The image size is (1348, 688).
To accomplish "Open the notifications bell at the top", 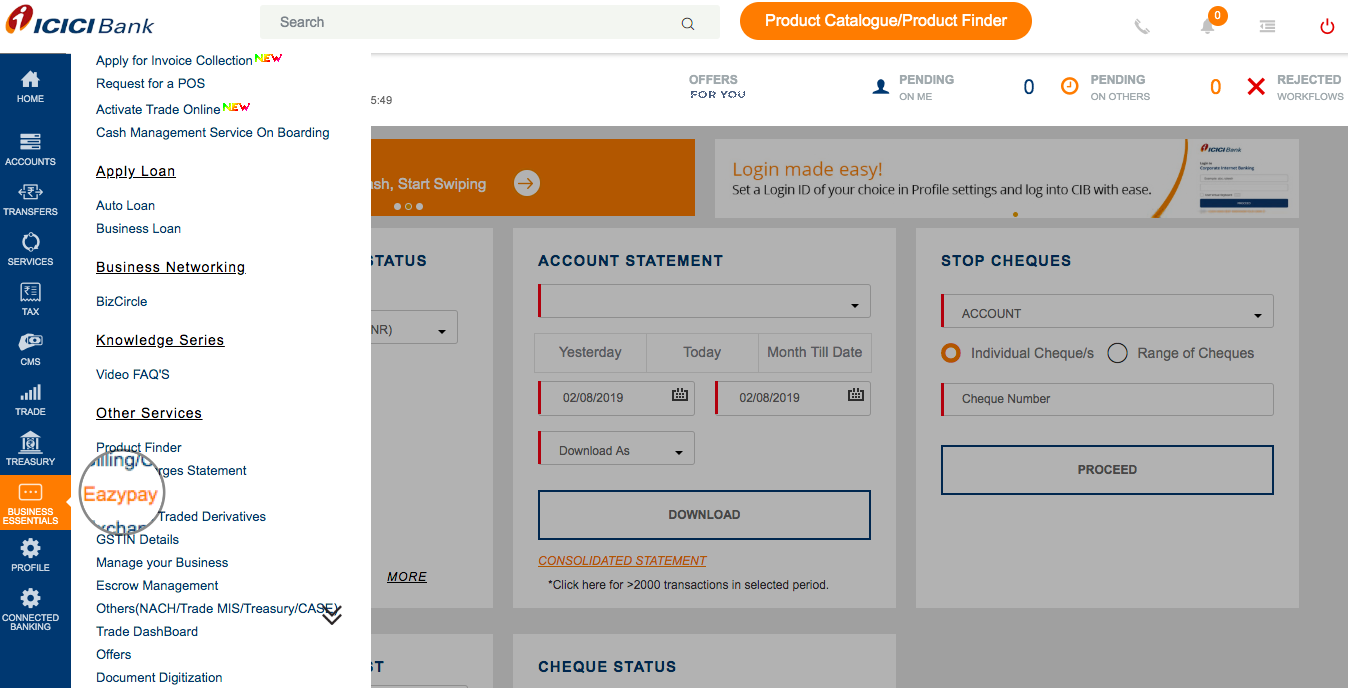I will 1206,26.
